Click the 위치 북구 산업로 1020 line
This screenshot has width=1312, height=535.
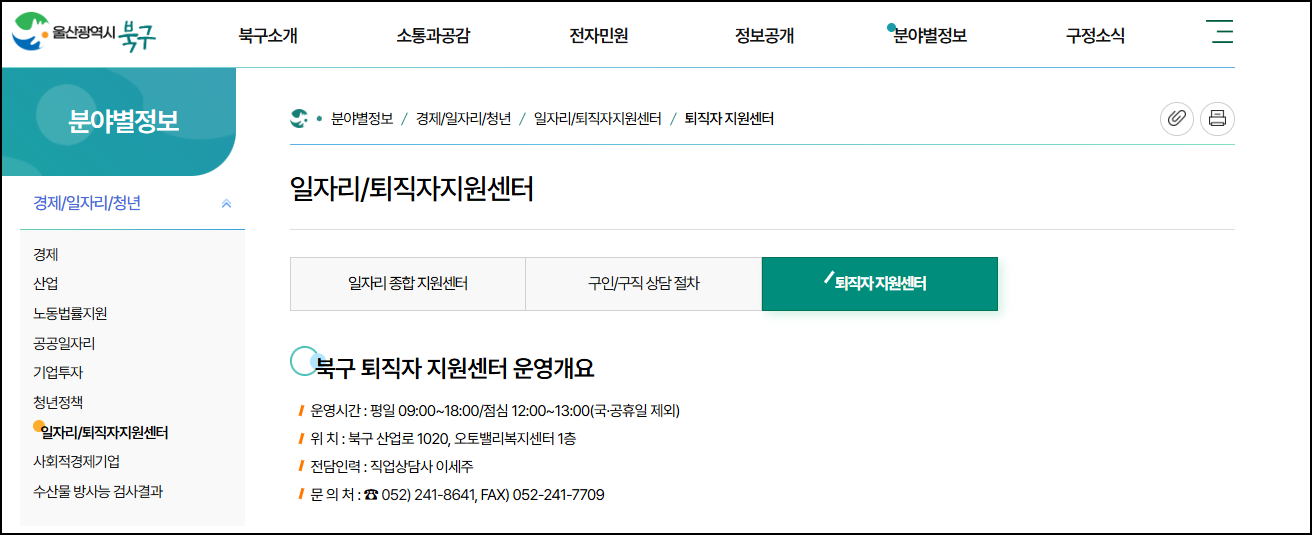(x=443, y=439)
